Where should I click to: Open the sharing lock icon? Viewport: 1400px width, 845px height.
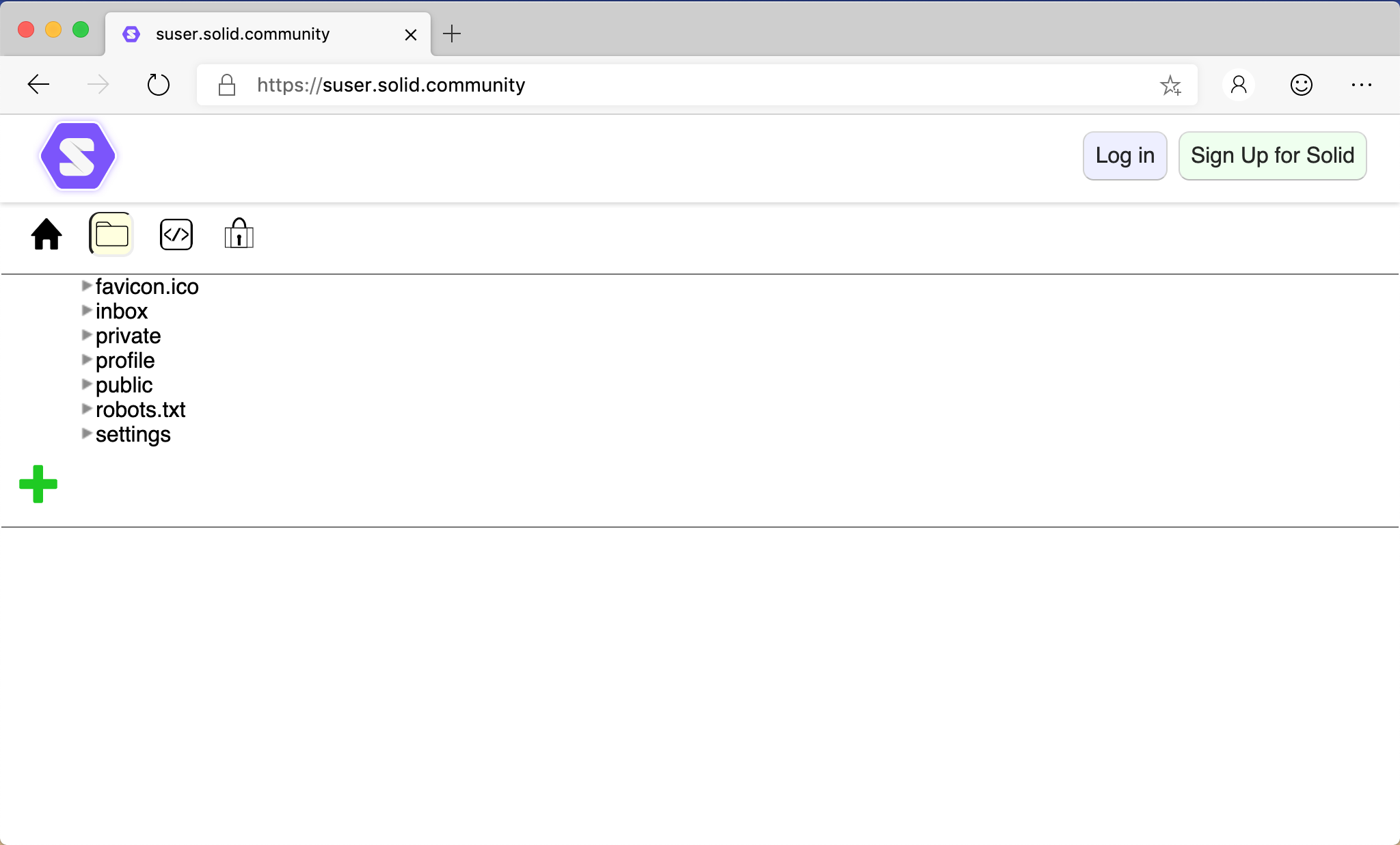(x=237, y=234)
